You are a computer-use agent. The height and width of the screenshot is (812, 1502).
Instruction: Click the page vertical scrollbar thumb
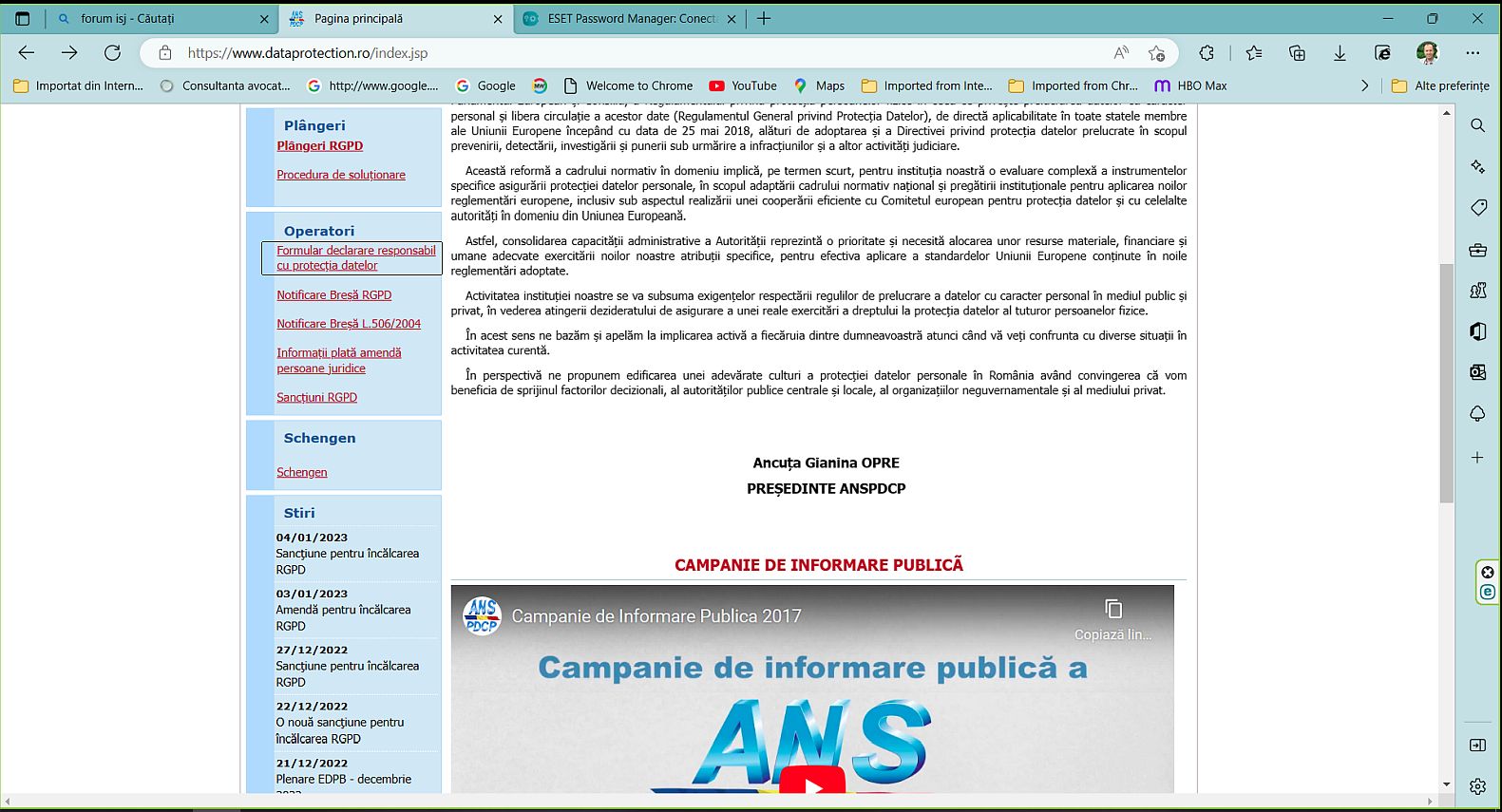pyautogui.click(x=1447, y=380)
